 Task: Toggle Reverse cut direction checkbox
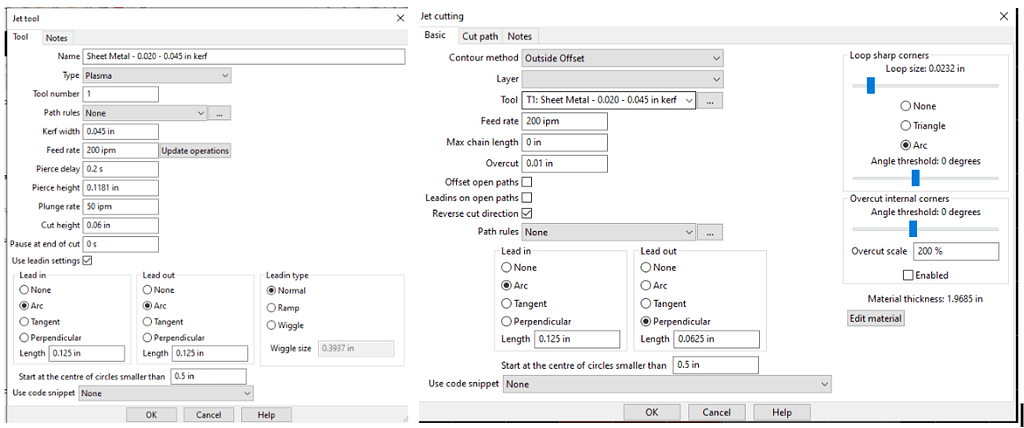tap(527, 213)
